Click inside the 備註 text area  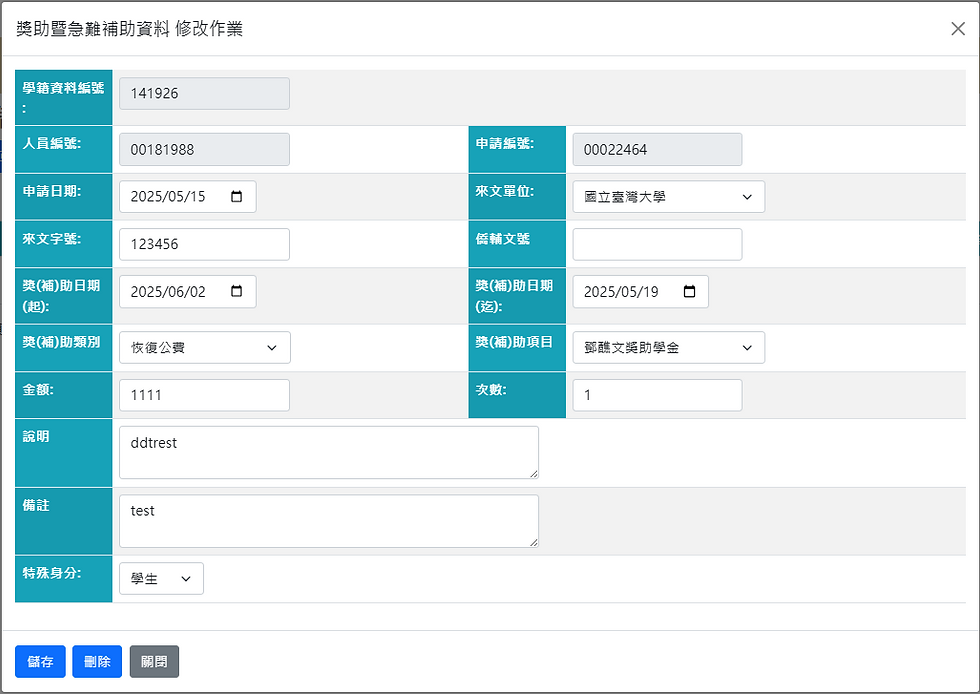(328, 521)
